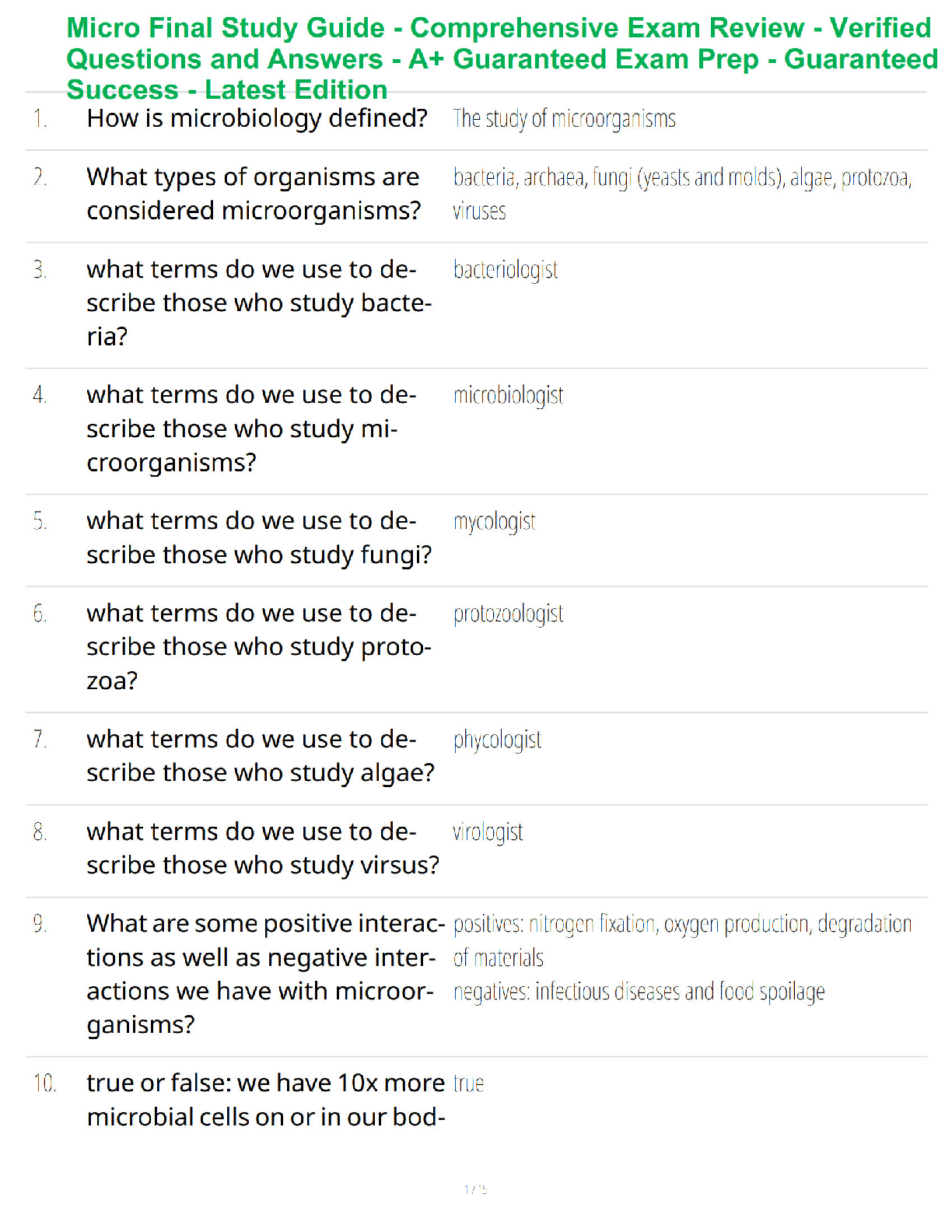Select the true or false 10x microbial cells question
Viewport: 952px width, 1232px height.
pyautogui.click(x=265, y=1100)
